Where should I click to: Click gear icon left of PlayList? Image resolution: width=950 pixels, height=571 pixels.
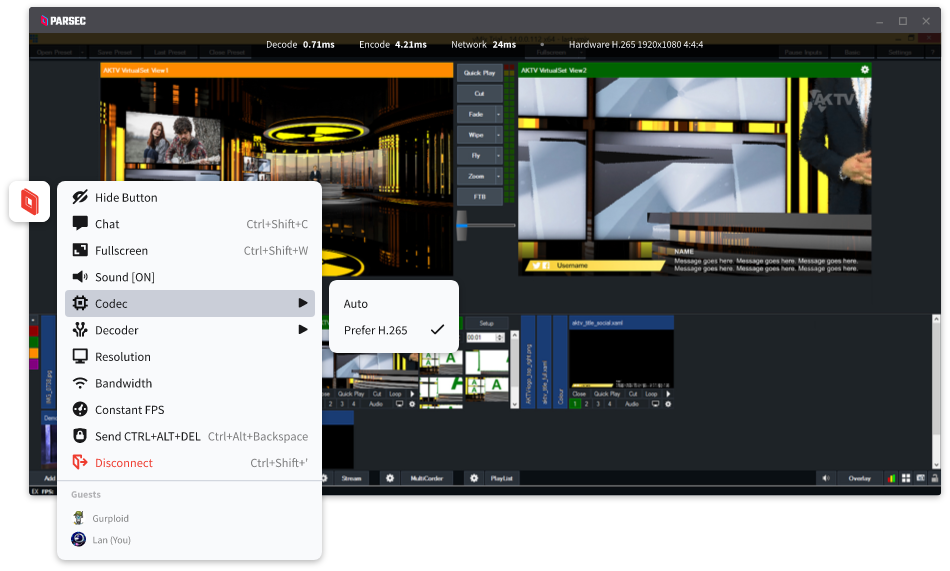474,478
